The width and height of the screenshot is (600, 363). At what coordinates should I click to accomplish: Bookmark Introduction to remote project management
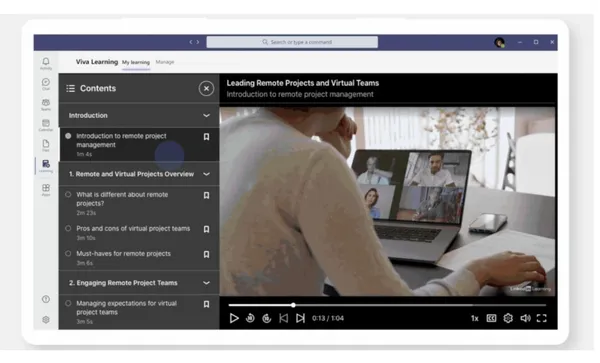(206, 137)
